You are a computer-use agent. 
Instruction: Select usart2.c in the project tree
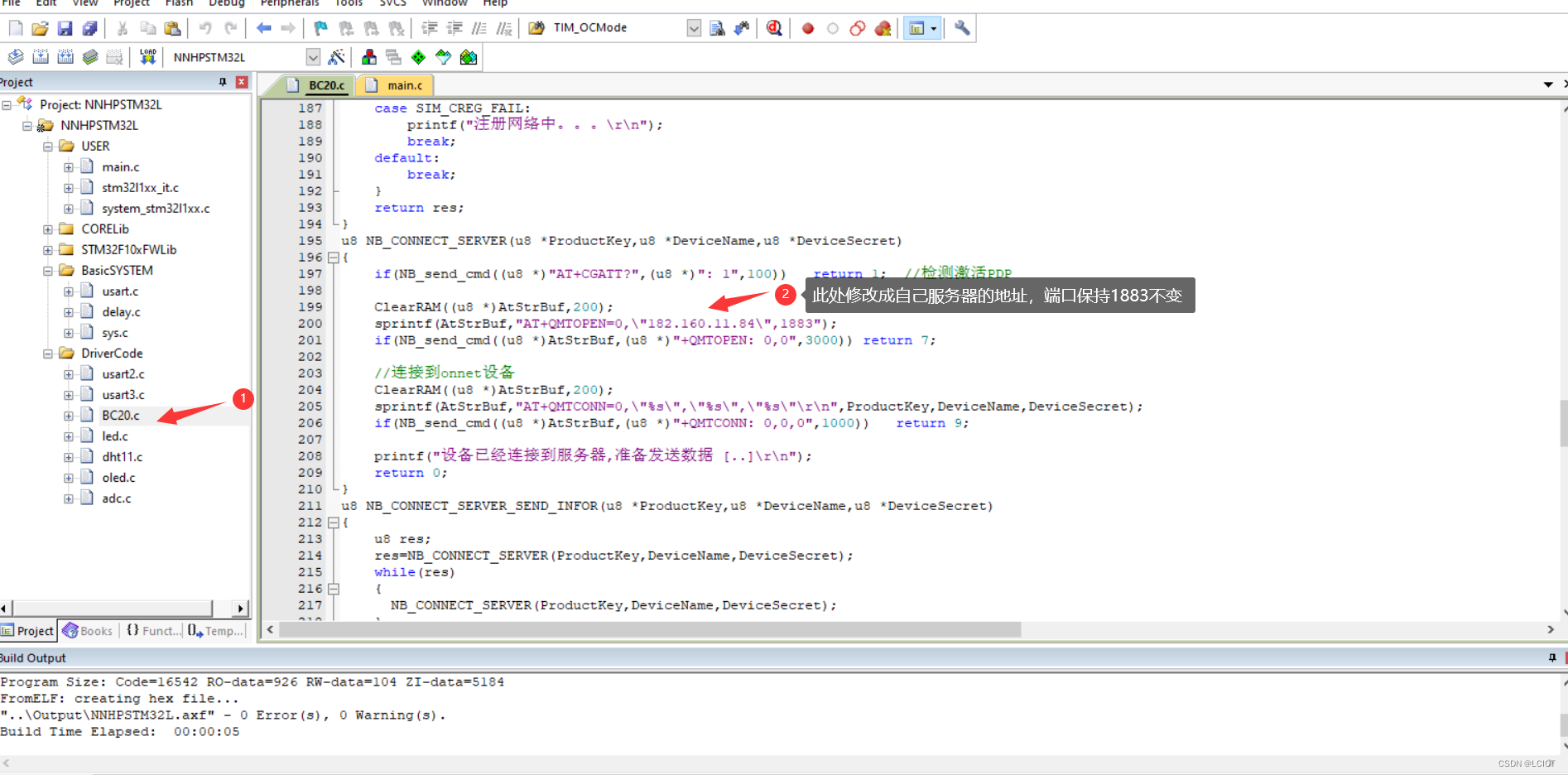coord(123,374)
